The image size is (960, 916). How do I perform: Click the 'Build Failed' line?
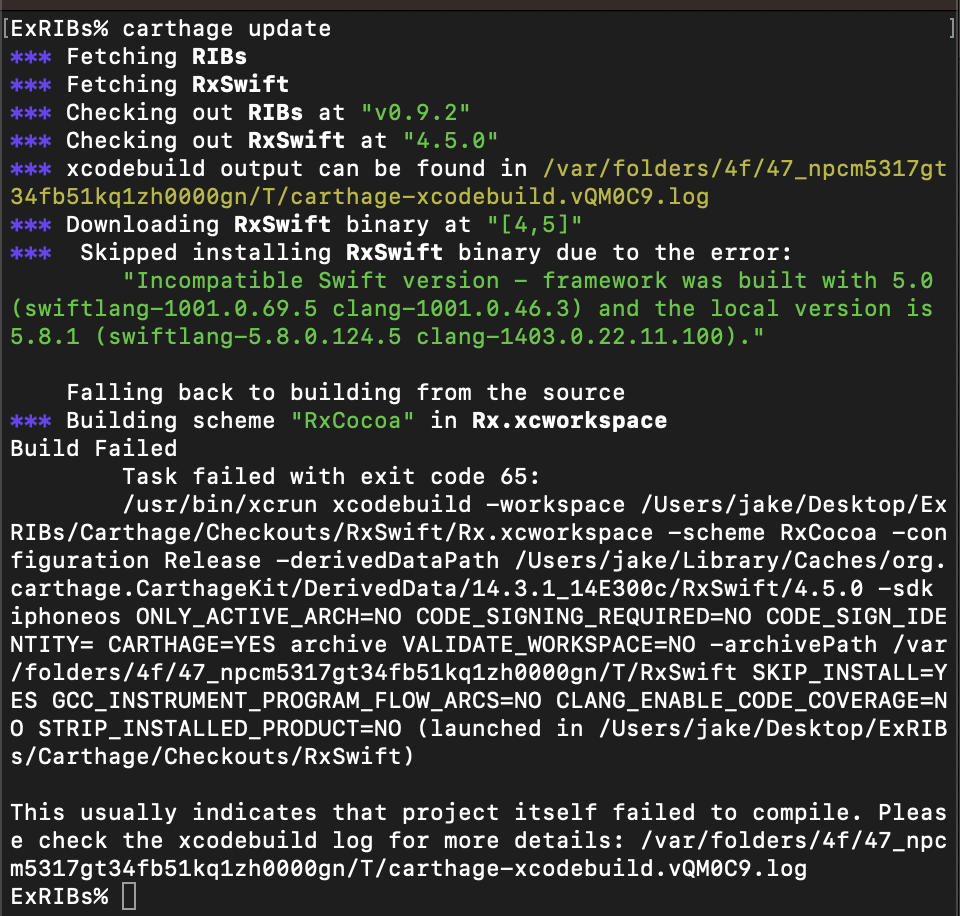coord(94,449)
